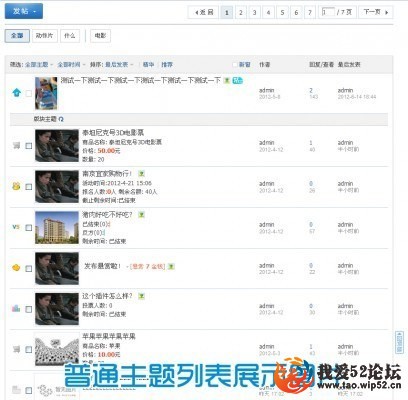Expand the 全部主题 filter dropdown

[x=39, y=65]
